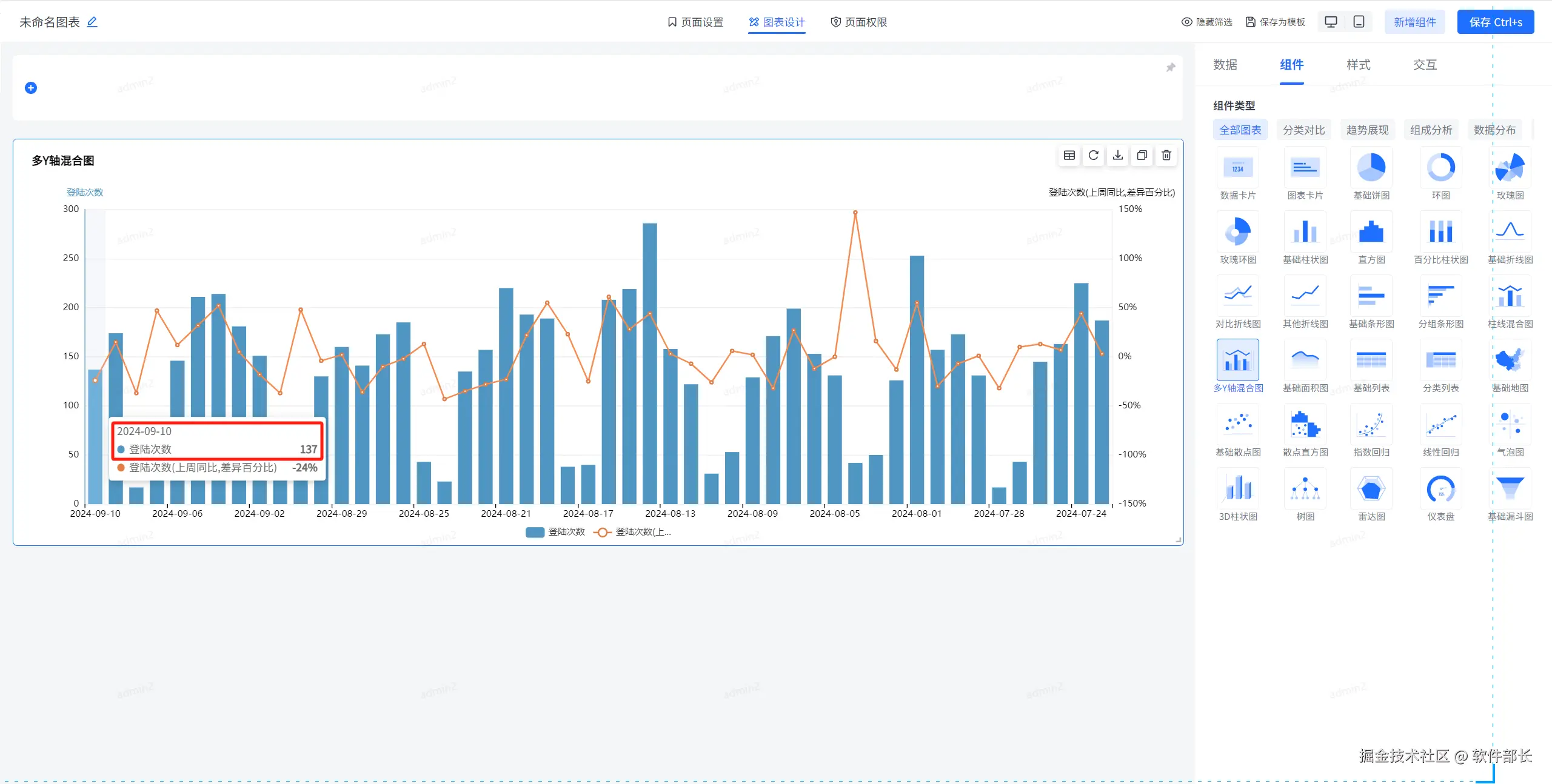Open the 页面设置 tab
Viewport: 1552px width, 784px height.
695,22
